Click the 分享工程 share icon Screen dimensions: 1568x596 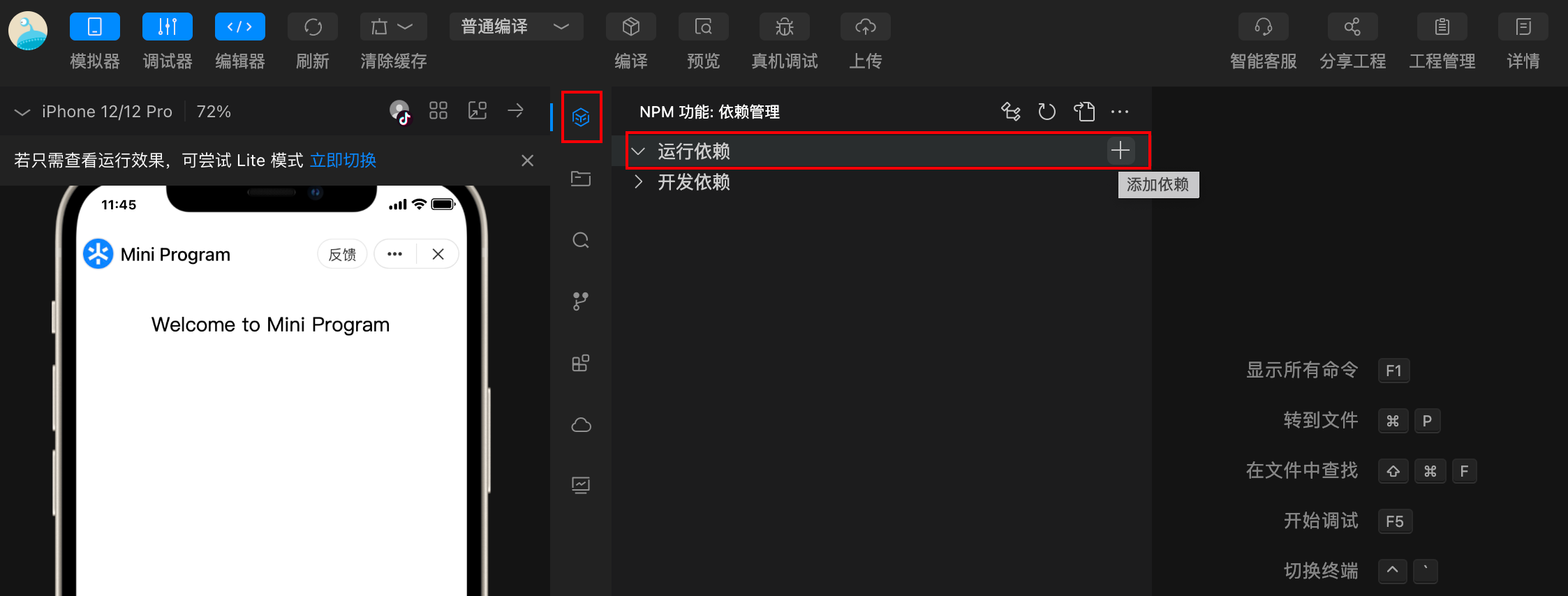[x=1353, y=27]
